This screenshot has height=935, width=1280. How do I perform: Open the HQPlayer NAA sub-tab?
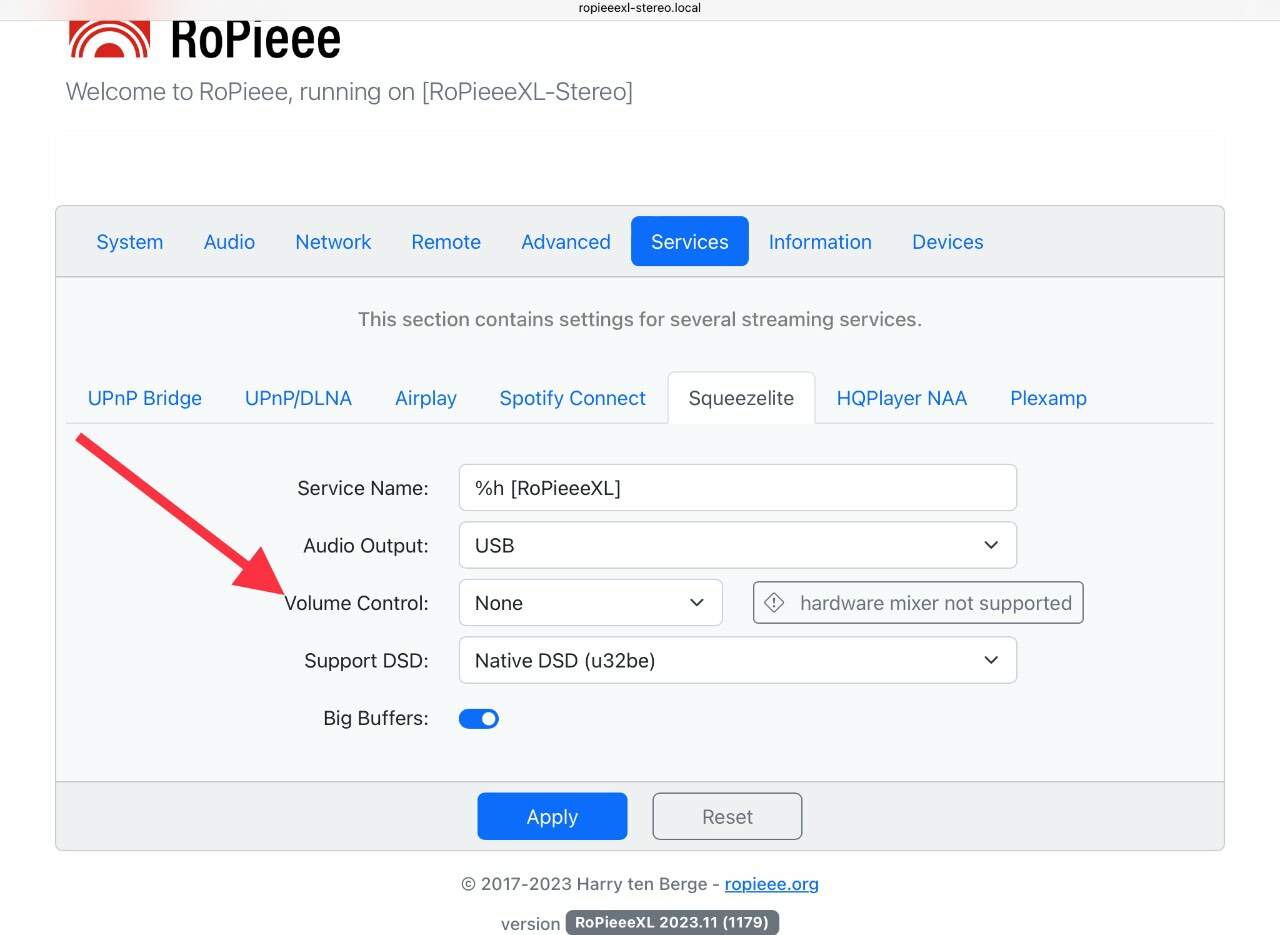902,398
